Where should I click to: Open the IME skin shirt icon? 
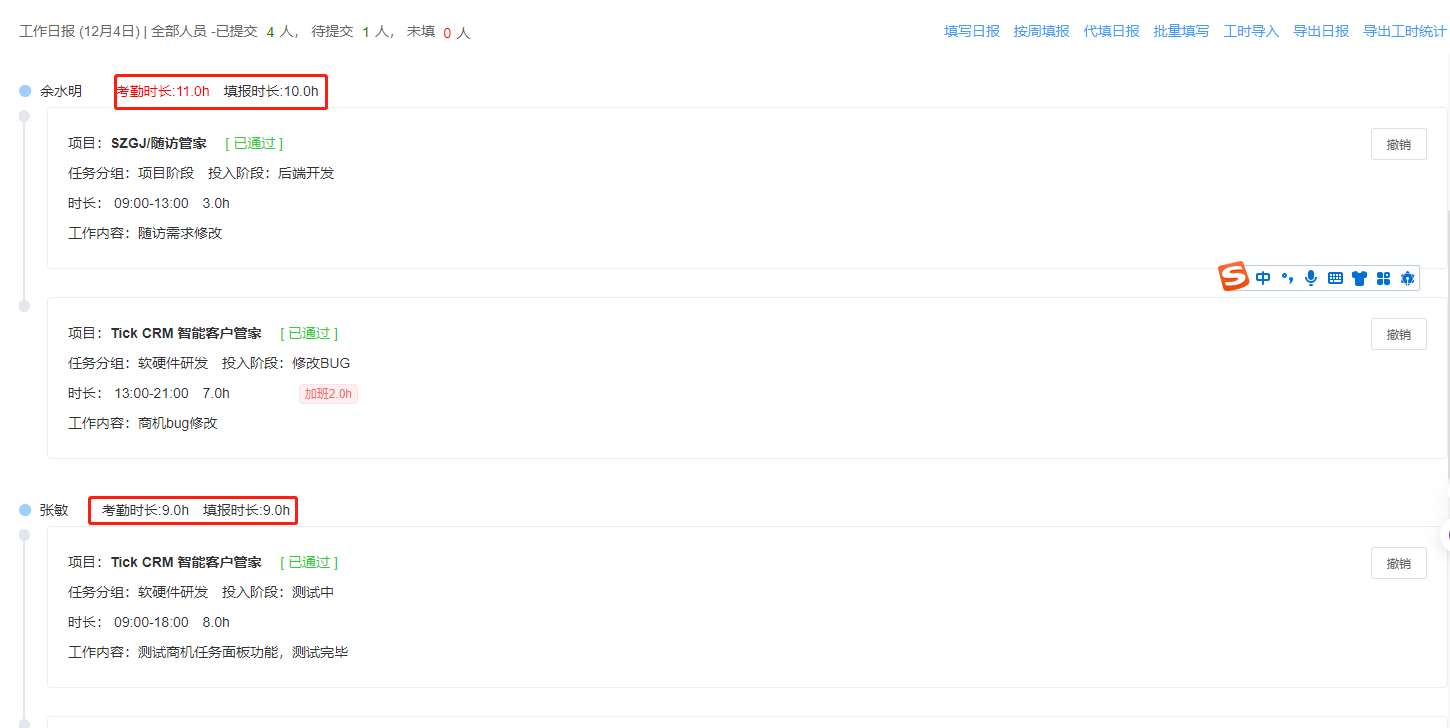(1359, 278)
